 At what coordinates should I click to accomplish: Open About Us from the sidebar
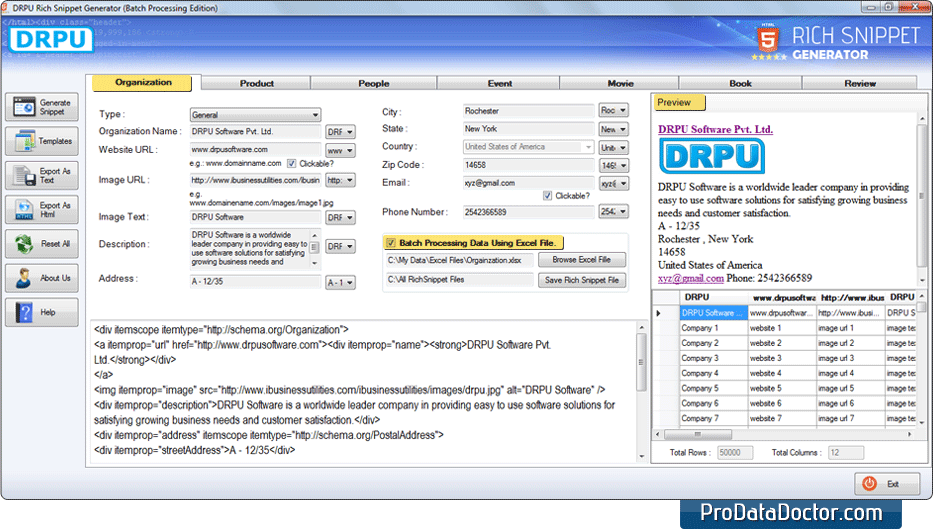pos(42,278)
